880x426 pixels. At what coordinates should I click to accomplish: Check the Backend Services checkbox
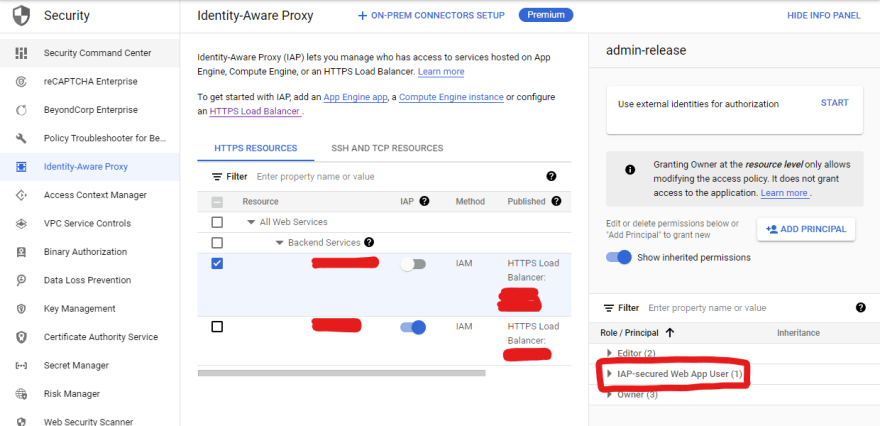tap(217, 243)
